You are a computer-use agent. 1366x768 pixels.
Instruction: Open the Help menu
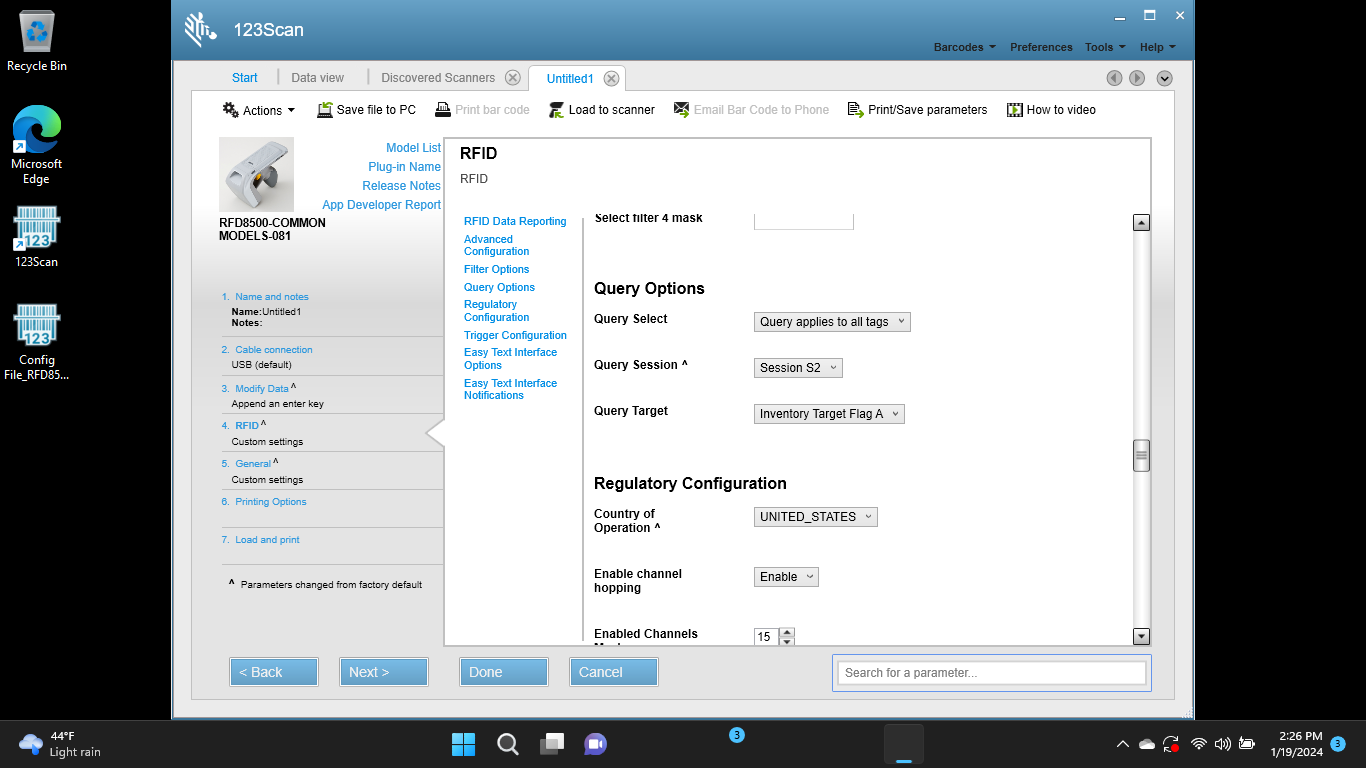pyautogui.click(x=1158, y=47)
